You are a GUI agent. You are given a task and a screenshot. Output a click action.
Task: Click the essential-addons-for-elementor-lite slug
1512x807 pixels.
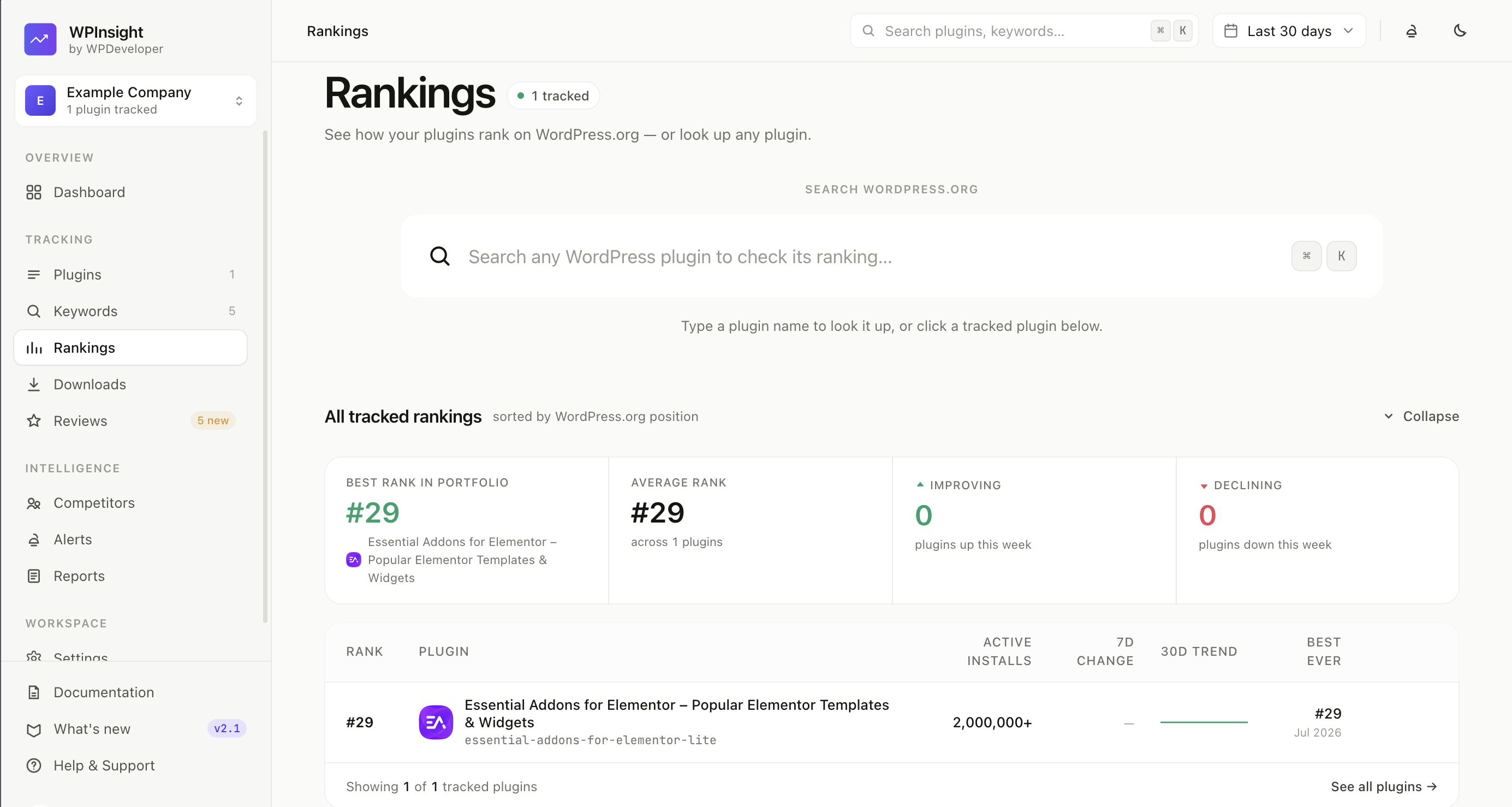point(590,740)
